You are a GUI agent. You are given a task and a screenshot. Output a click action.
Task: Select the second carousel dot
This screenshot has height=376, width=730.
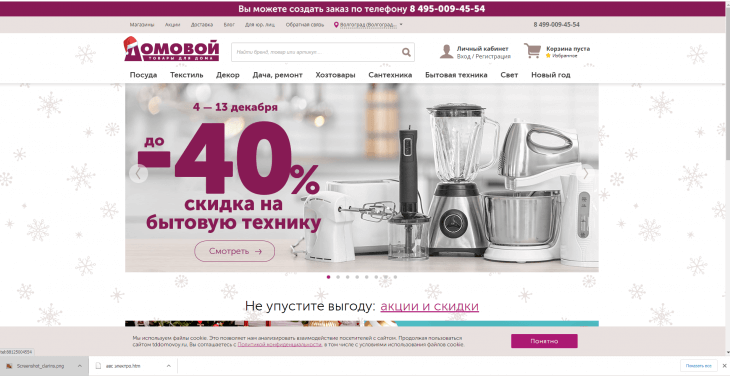click(x=338, y=277)
